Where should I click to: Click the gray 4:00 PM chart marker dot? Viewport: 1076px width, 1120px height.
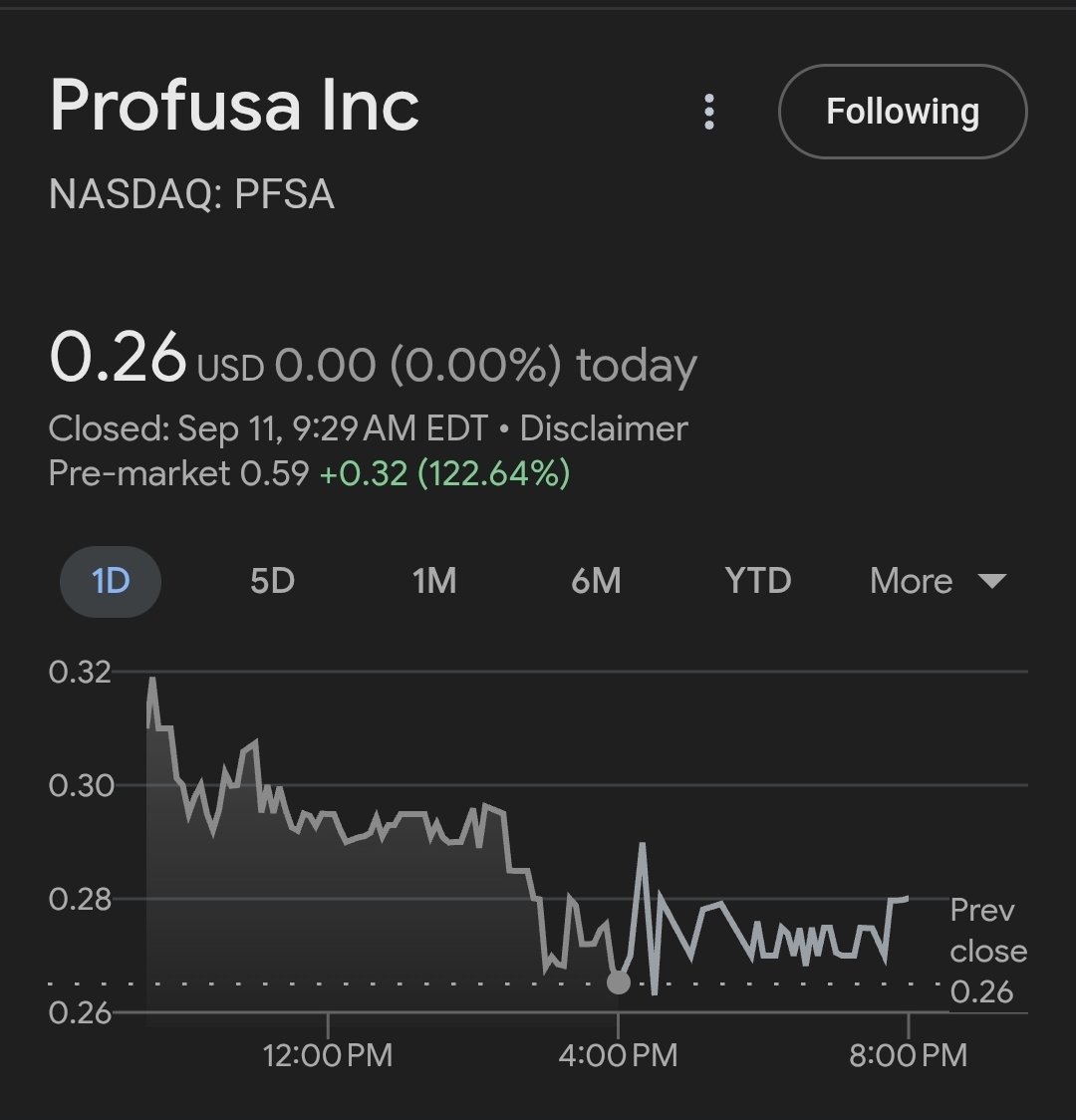pyautogui.click(x=619, y=982)
